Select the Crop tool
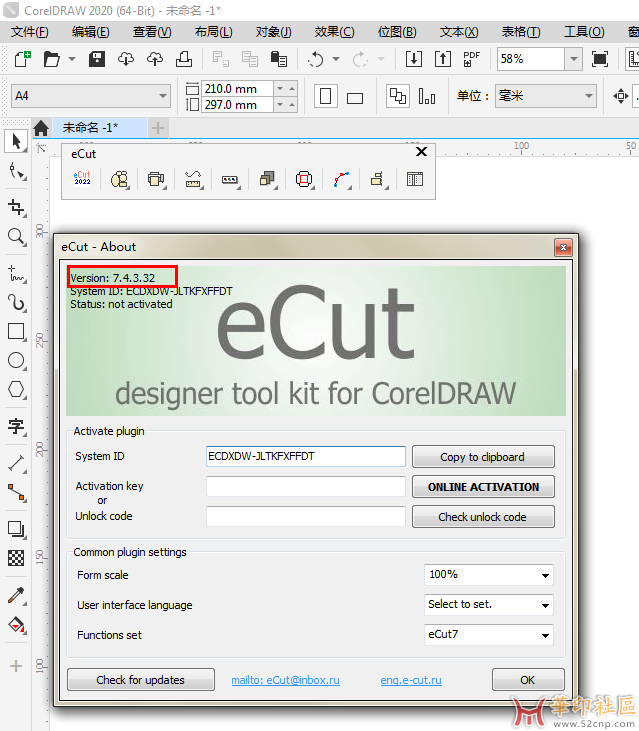639x731 pixels. [17, 207]
